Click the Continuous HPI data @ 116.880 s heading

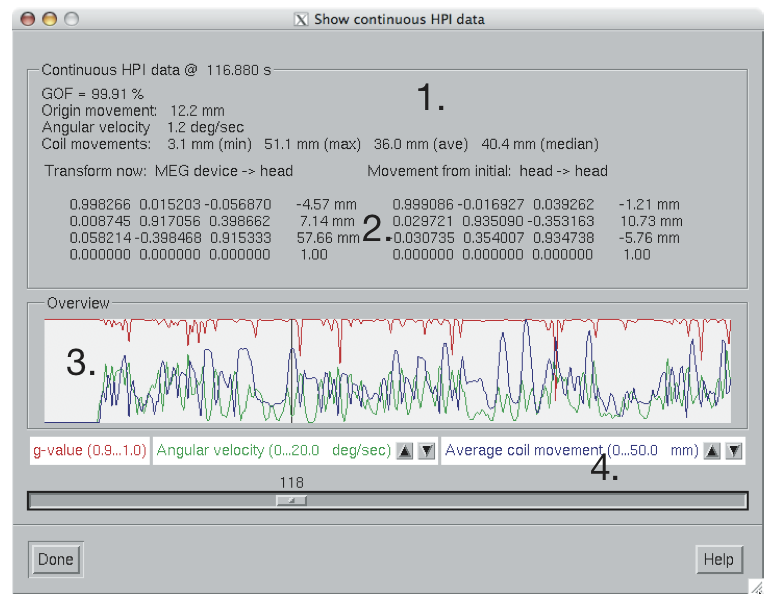point(156,70)
